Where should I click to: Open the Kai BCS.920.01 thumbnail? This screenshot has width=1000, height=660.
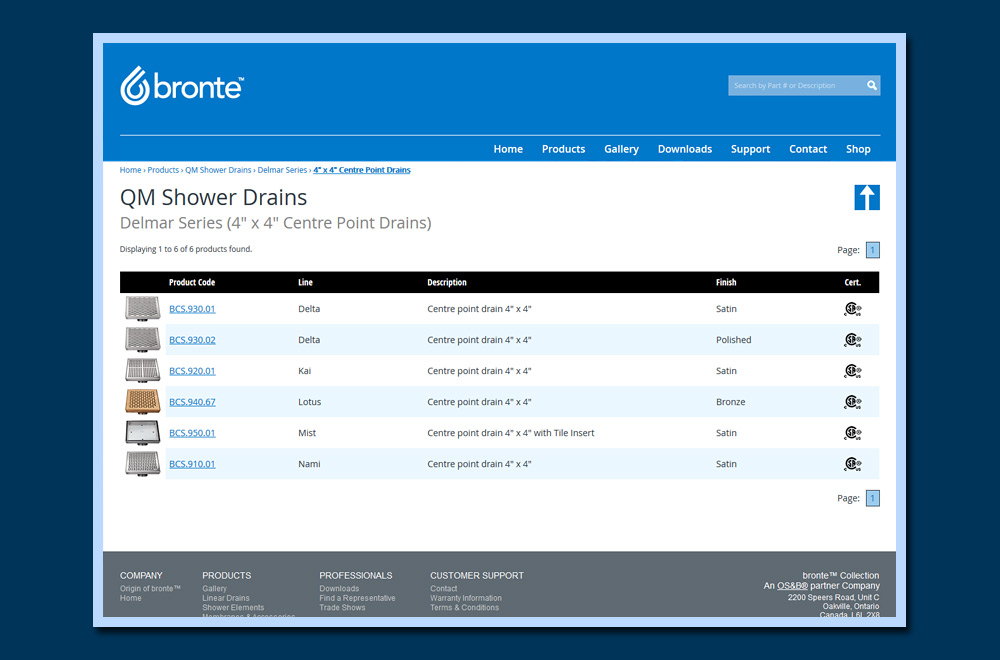142,370
